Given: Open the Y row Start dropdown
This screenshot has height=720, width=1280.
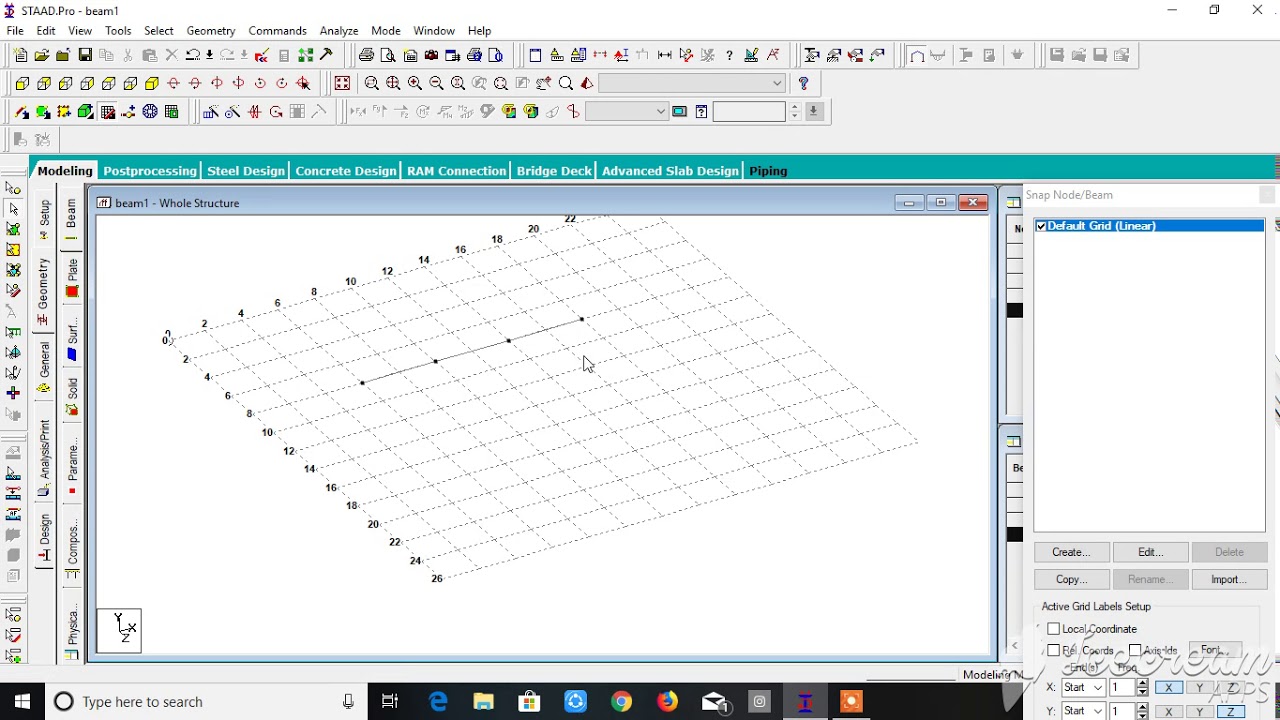Looking at the screenshot, I should (x=1083, y=711).
